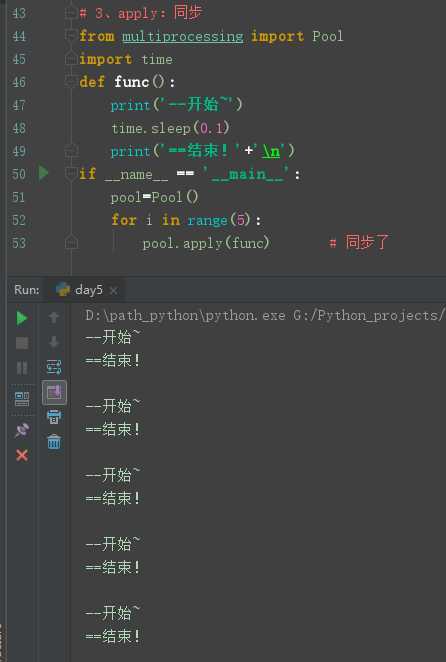Image resolution: width=446 pixels, height=662 pixels.
Task: Toggle Soft-Wrap for console output
Action: coord(54,367)
